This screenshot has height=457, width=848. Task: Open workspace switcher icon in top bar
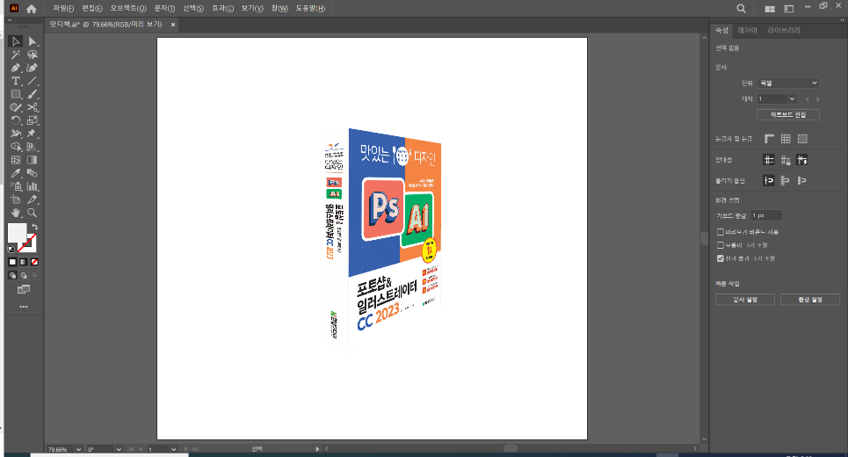[x=789, y=9]
